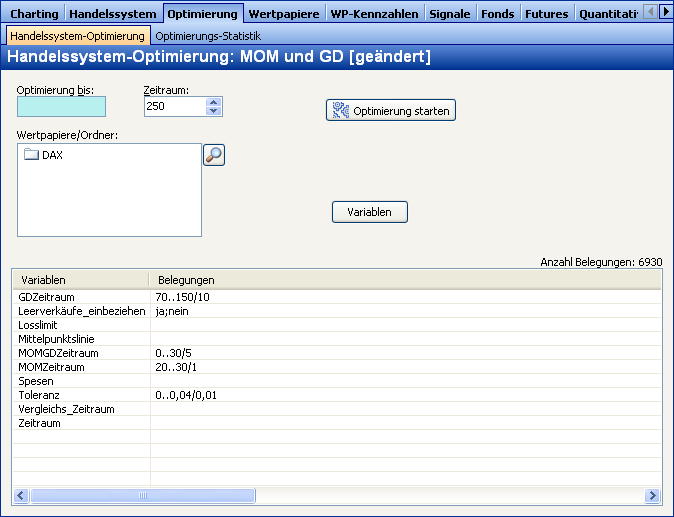The height and width of the screenshot is (517, 674).
Task: Open the WP-Kennzahlen tab
Action: (x=373, y=14)
